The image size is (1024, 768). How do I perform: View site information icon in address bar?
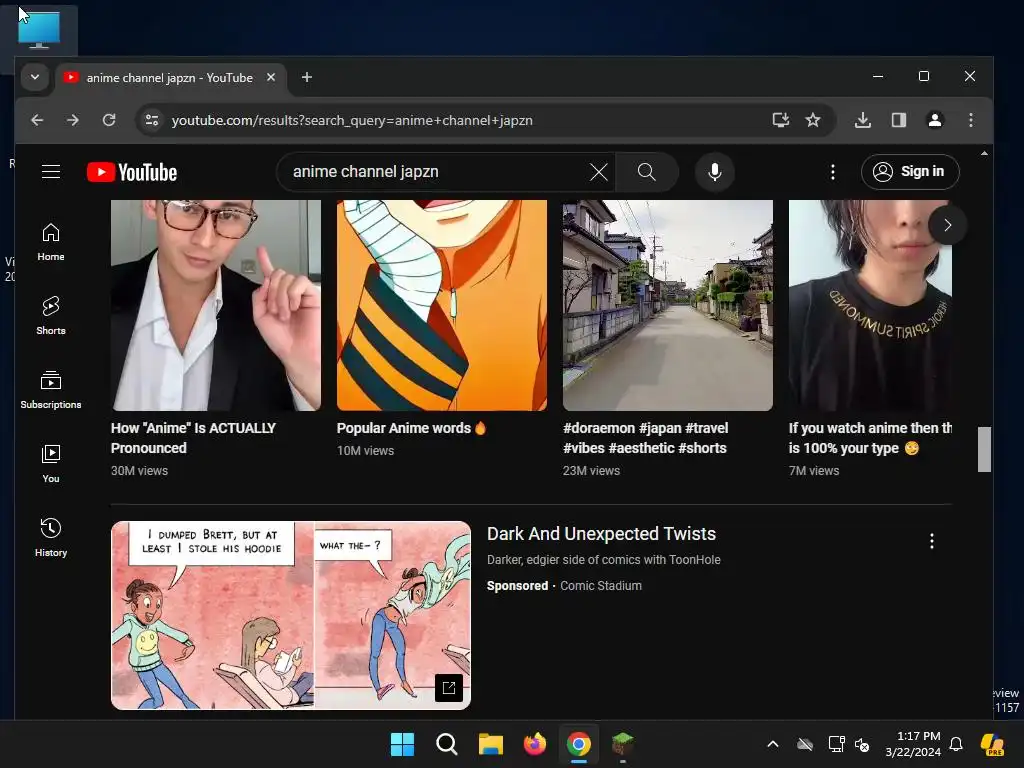[x=152, y=120]
